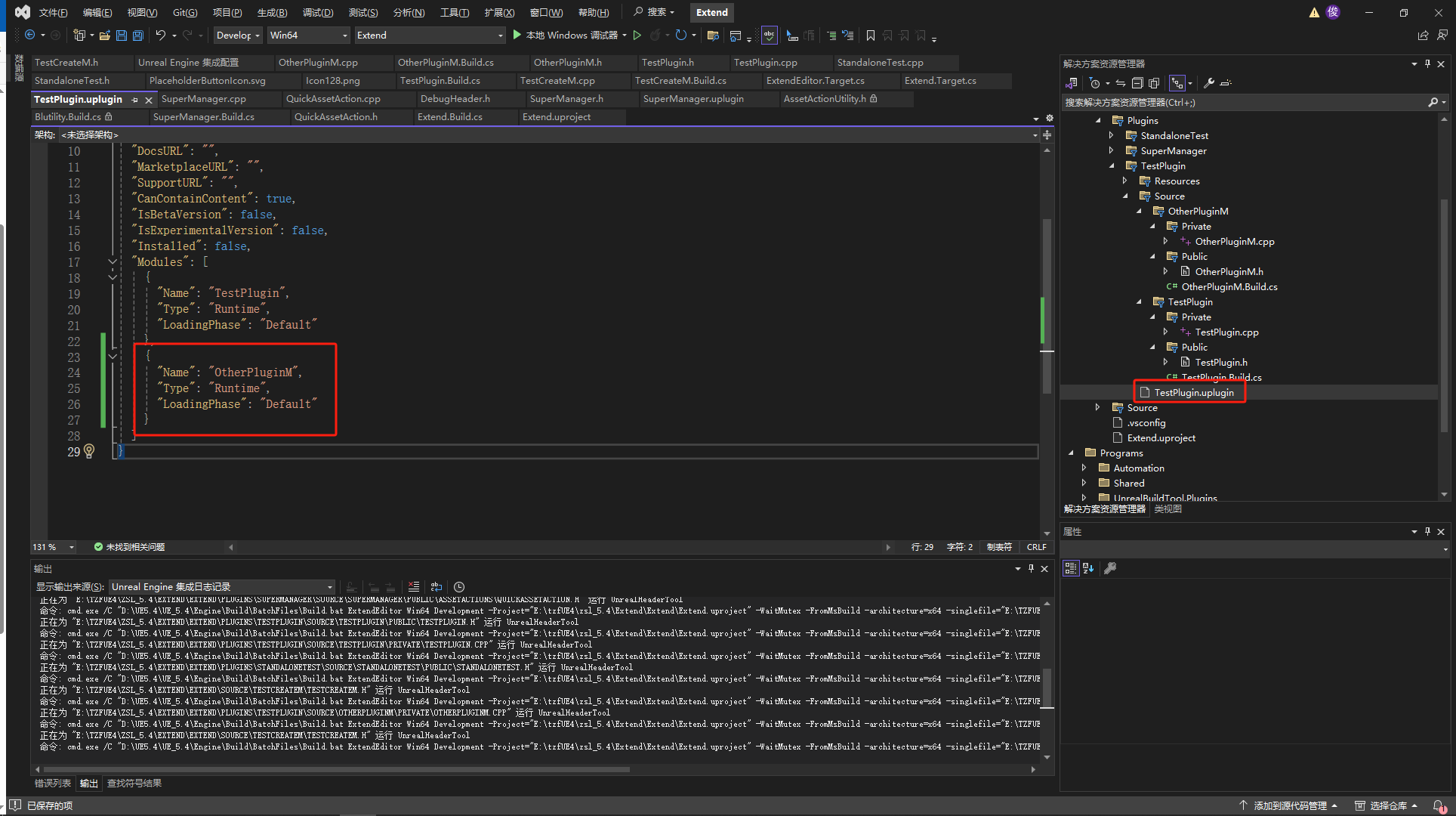Screen dimensions: 1456x816
Task: Click the Save All toolbar icon
Action: click(137, 36)
